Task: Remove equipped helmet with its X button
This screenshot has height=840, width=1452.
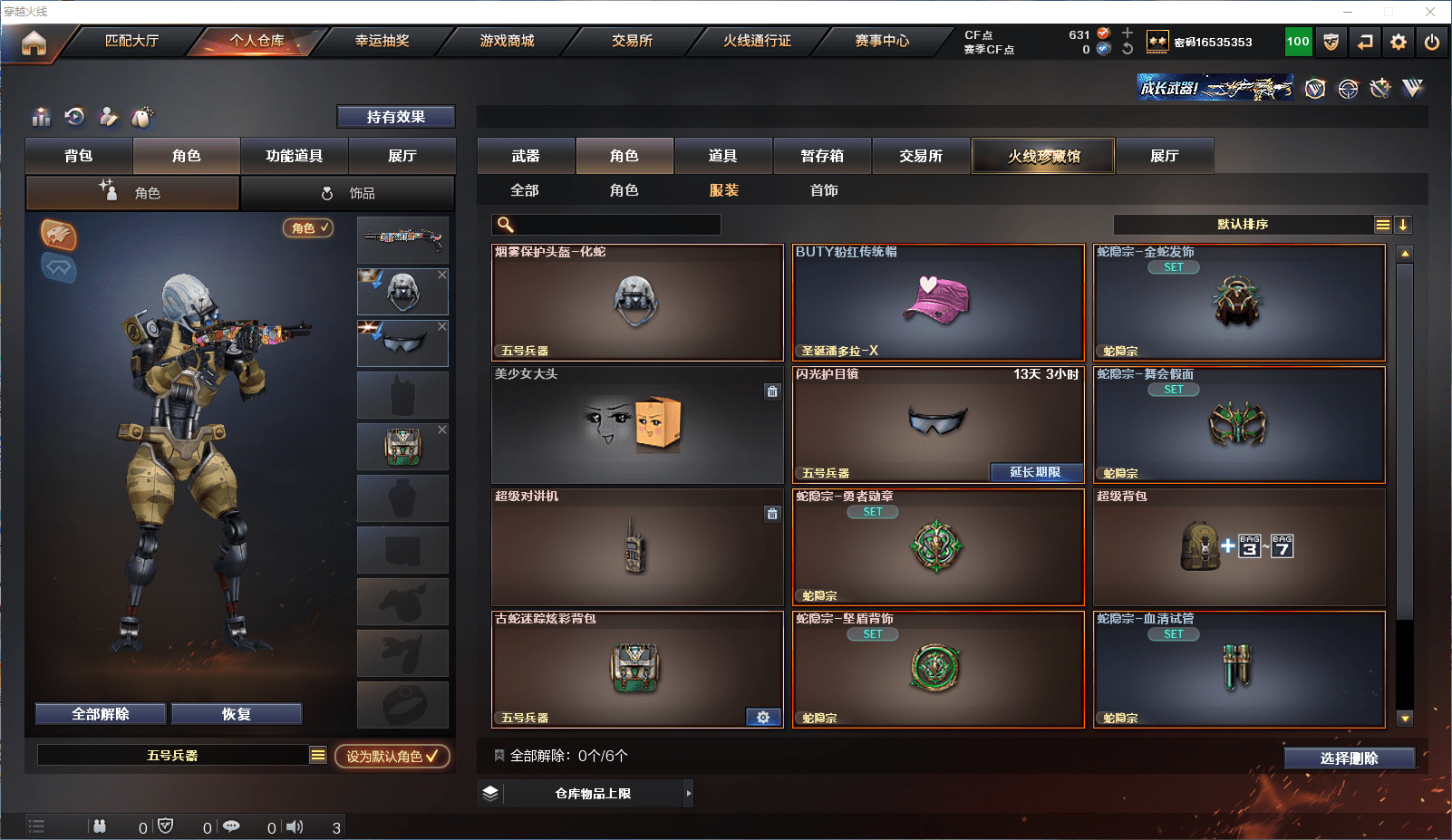Action: click(x=442, y=275)
